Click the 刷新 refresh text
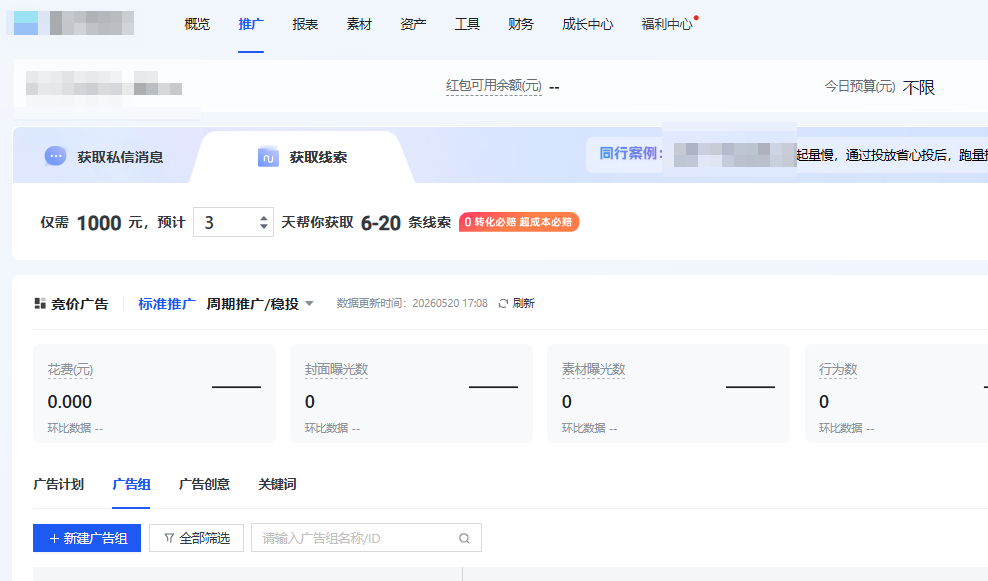 [x=524, y=304]
